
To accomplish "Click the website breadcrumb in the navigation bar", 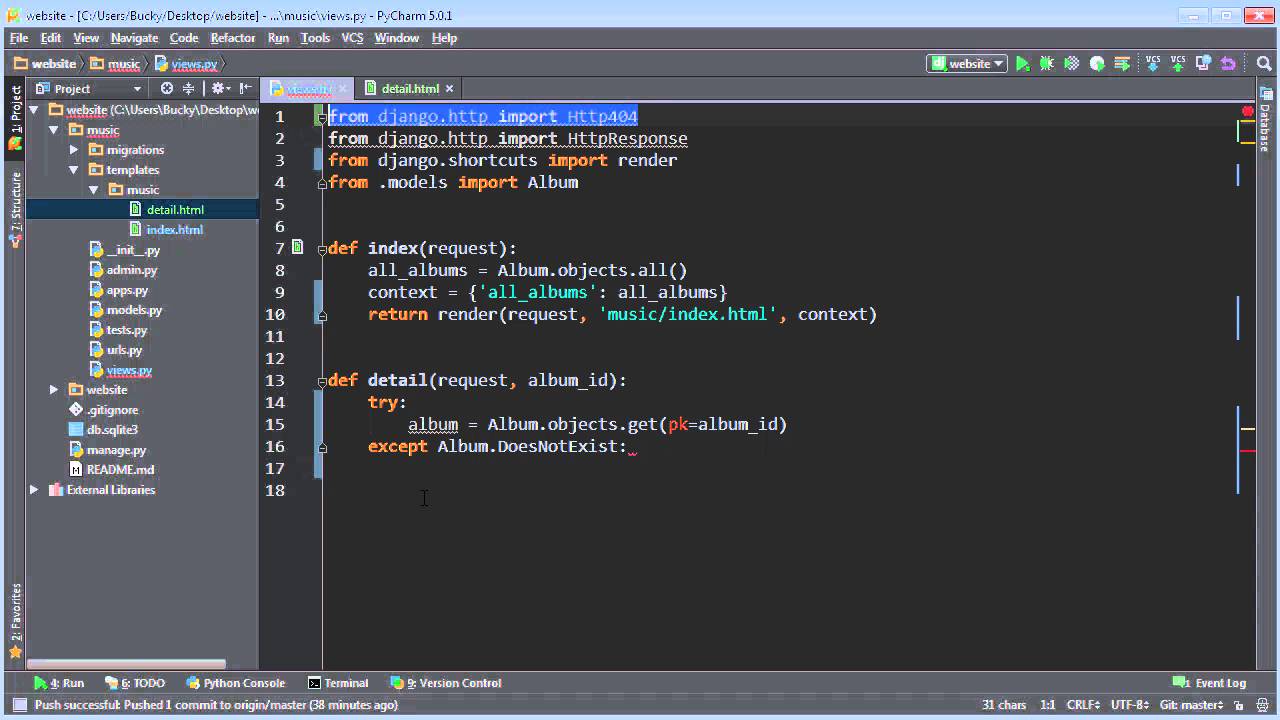I will click(x=46, y=64).
